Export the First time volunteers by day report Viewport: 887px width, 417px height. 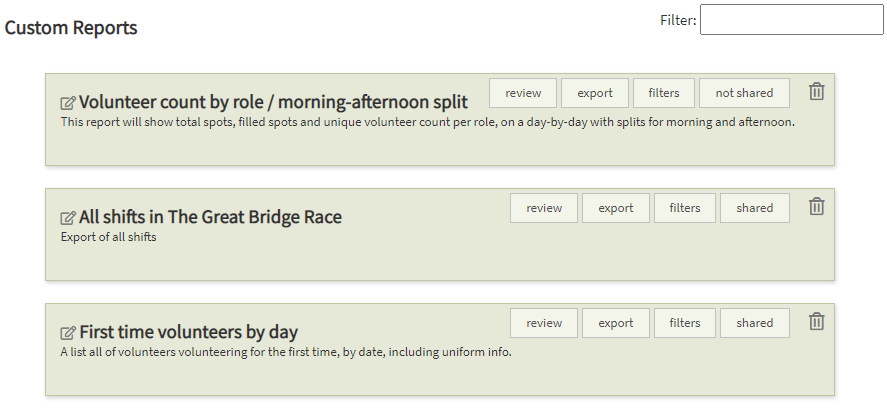(616, 323)
